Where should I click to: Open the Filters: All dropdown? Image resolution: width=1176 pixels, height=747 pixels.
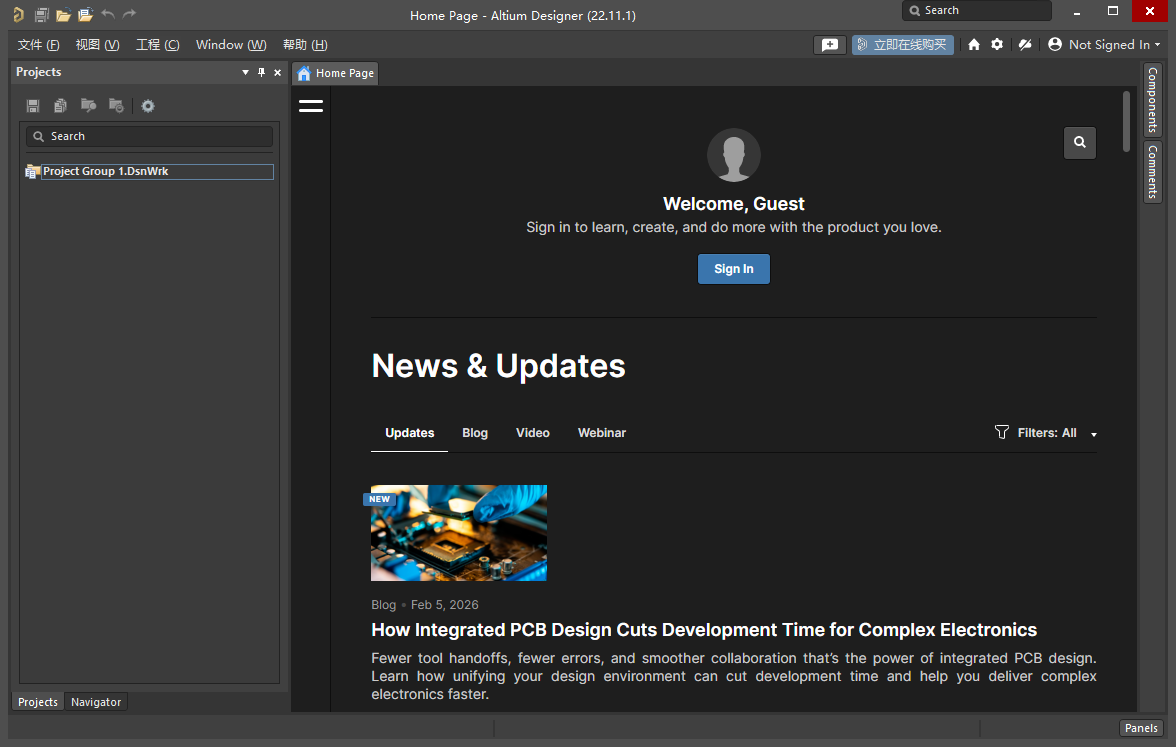tap(1046, 433)
